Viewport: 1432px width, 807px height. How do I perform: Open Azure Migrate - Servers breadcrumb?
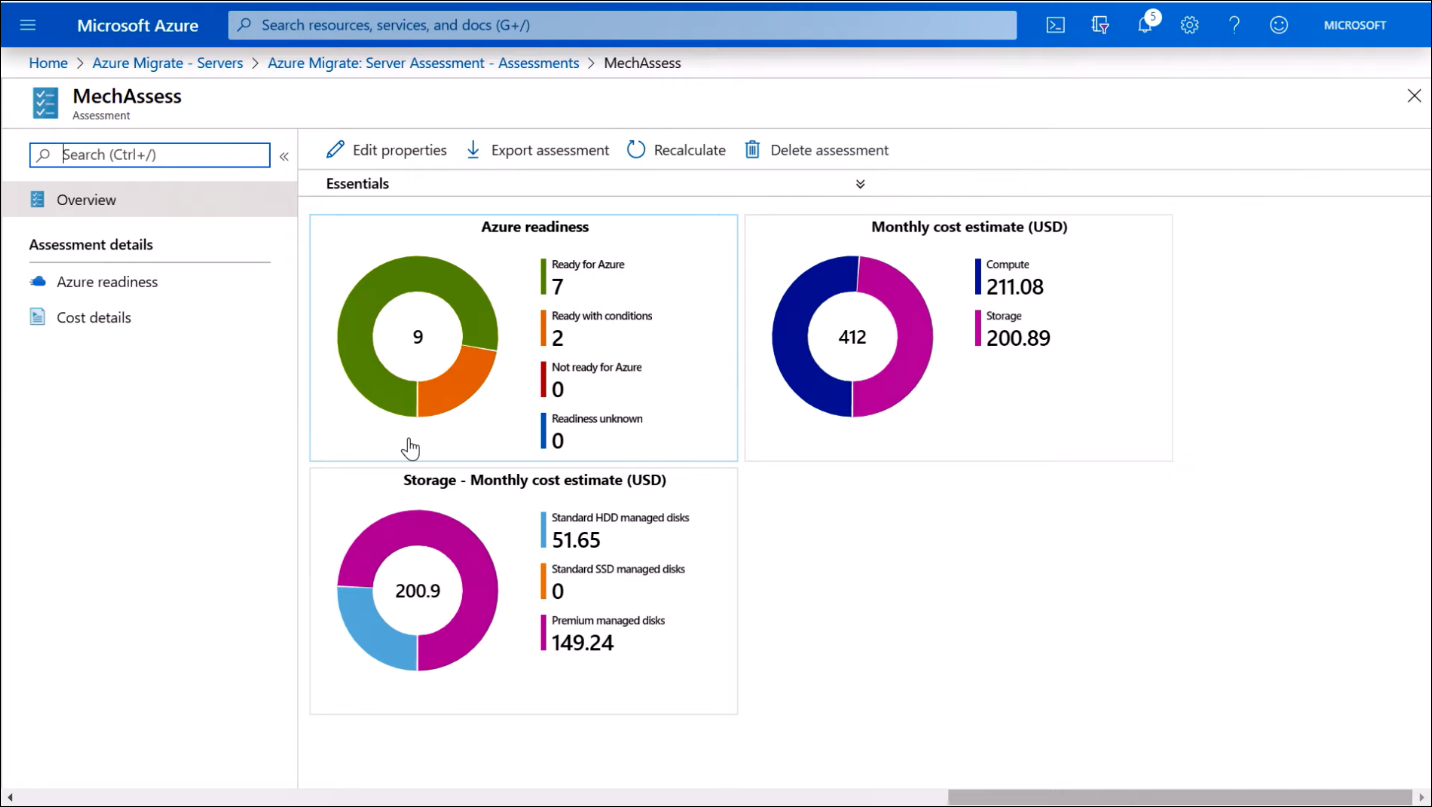click(x=168, y=63)
